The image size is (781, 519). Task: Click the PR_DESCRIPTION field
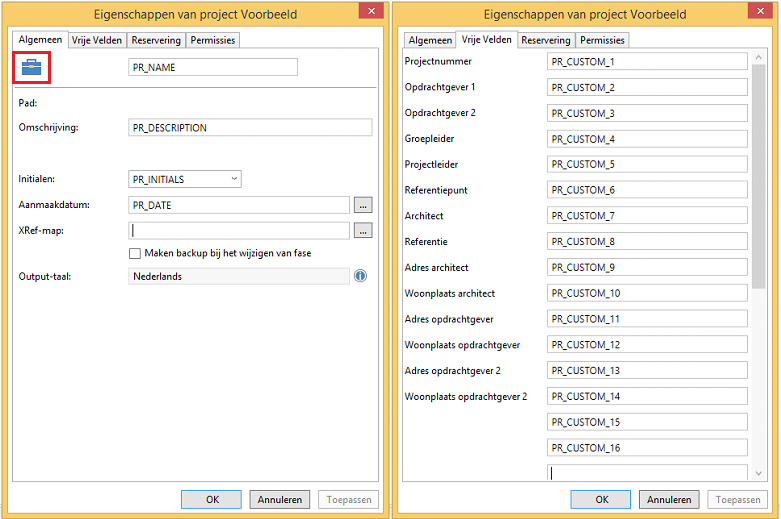click(250, 128)
